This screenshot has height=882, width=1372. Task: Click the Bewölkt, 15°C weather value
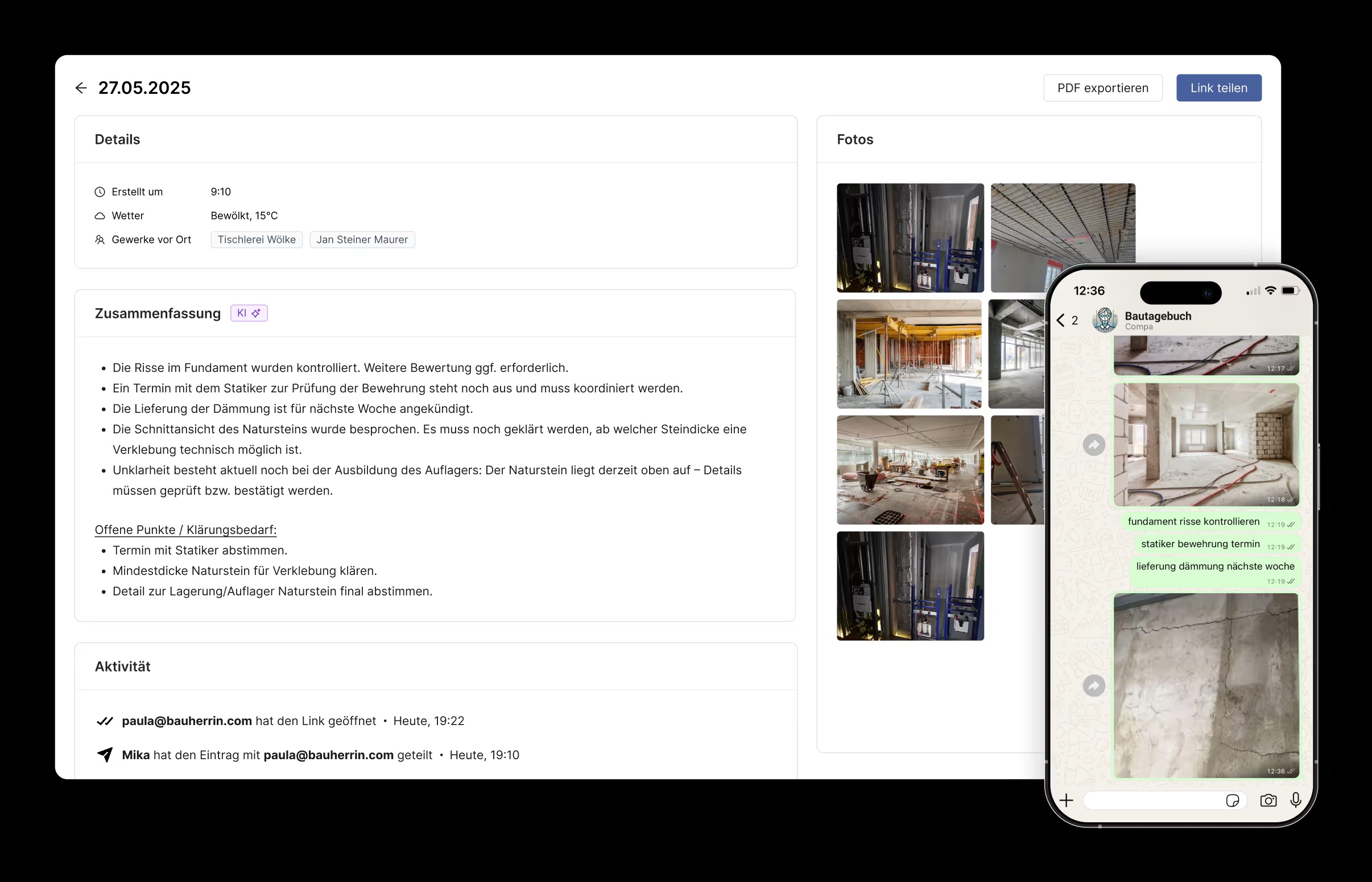click(244, 216)
